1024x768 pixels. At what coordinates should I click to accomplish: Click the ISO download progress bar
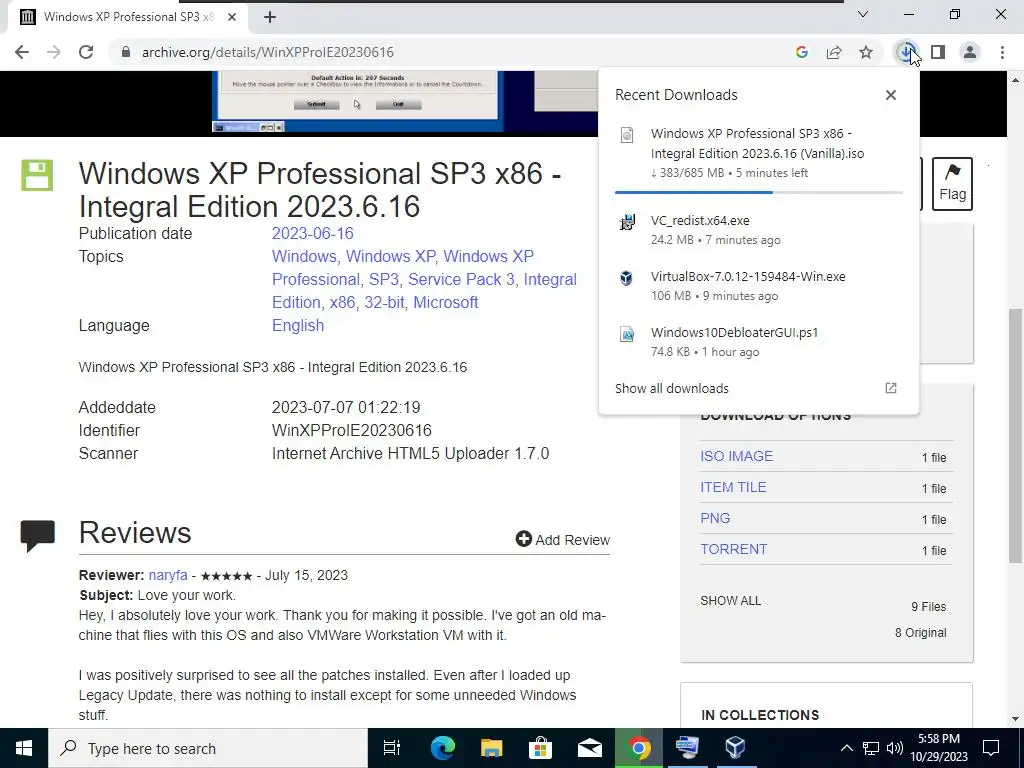(759, 193)
